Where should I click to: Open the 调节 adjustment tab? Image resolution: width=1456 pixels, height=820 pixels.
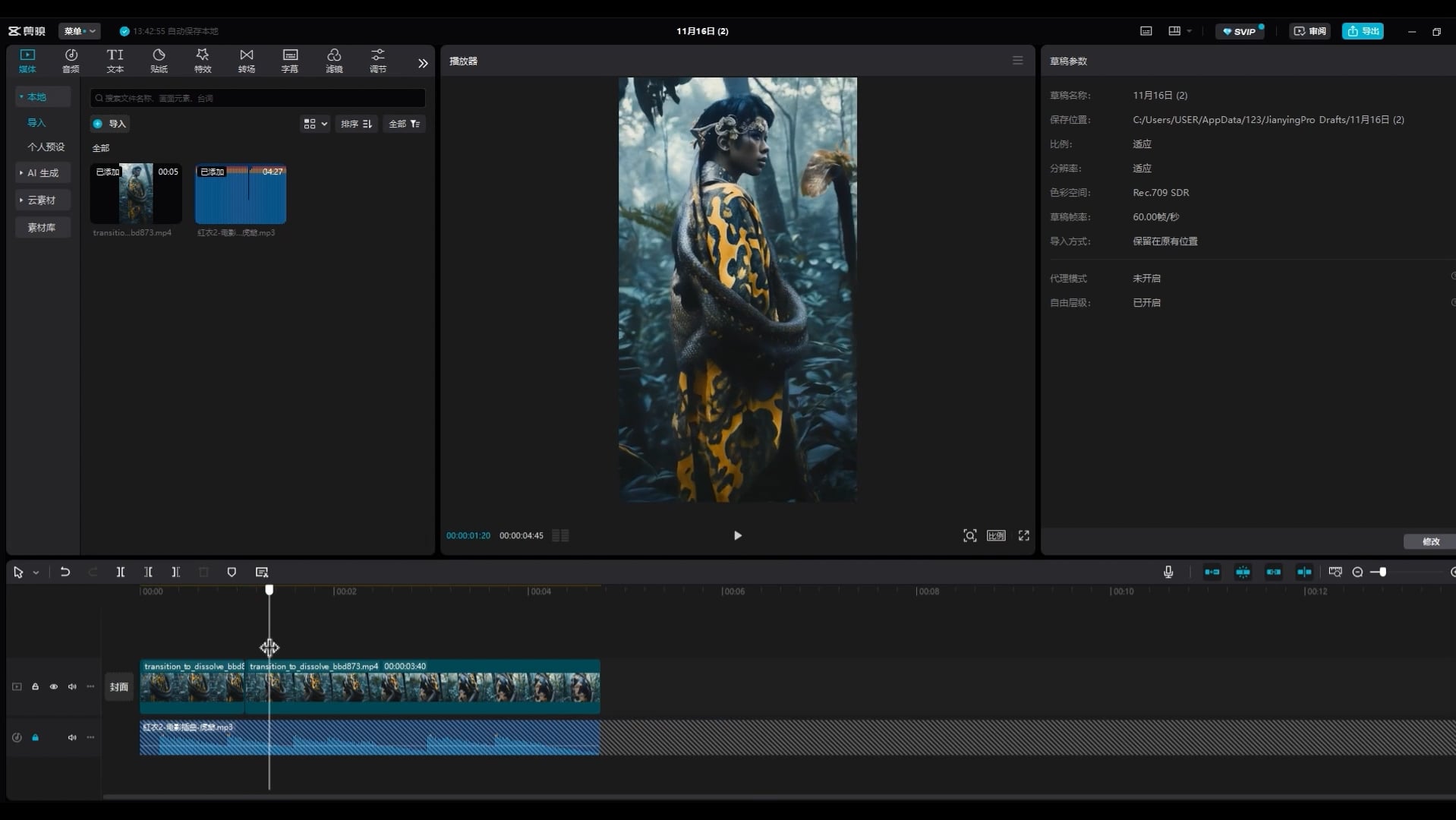click(x=378, y=61)
